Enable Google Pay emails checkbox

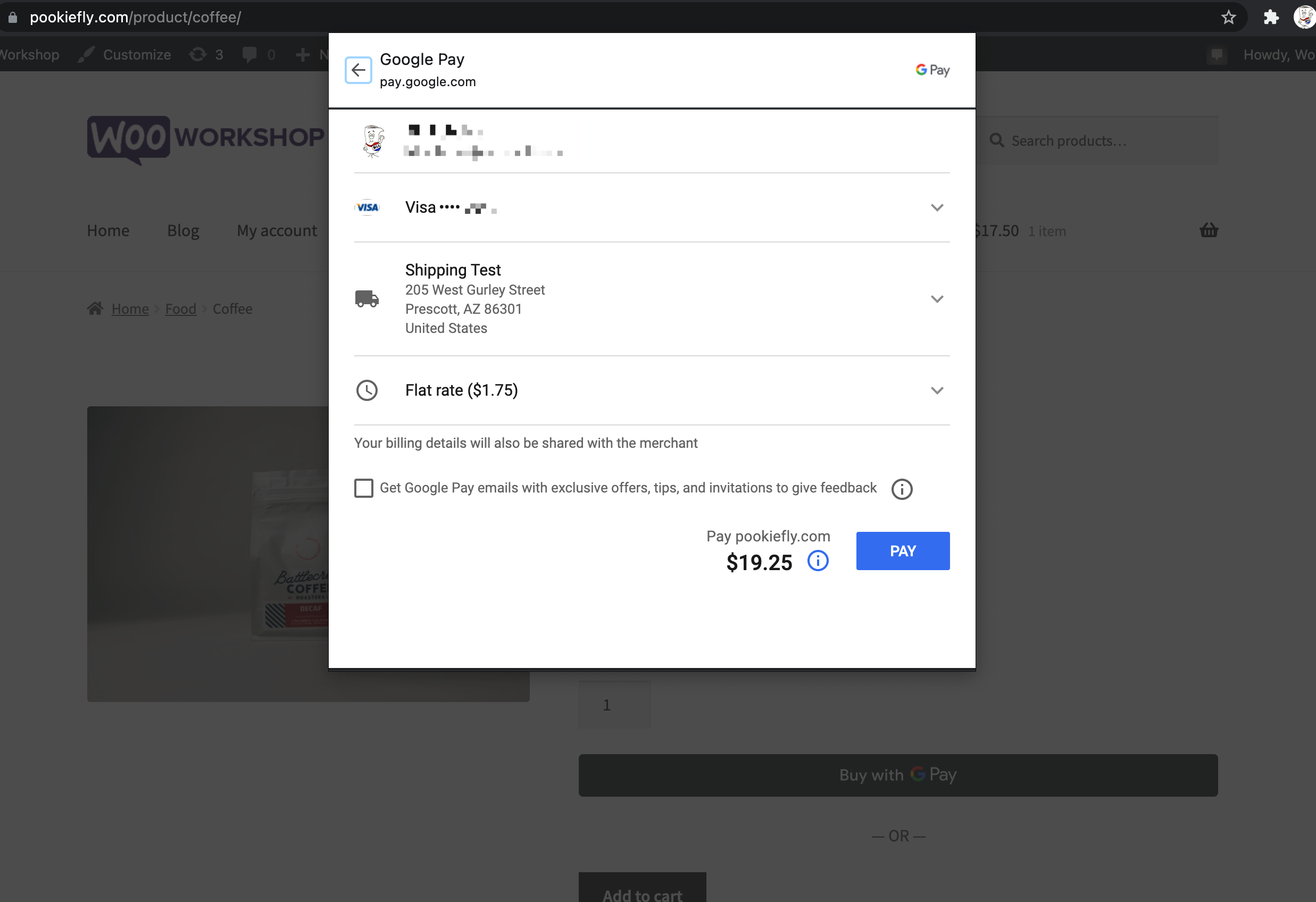click(363, 488)
